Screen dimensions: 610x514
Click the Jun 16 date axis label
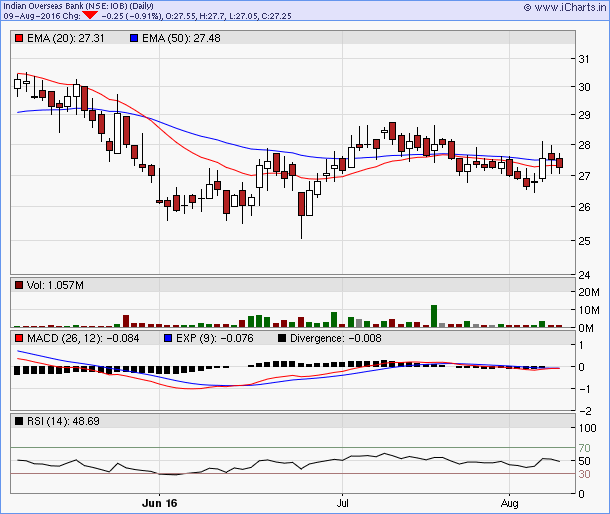160,503
